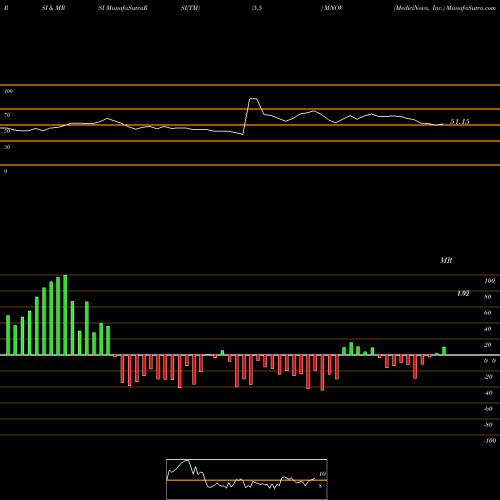The image size is (500, 500).
Task: Select the MNOV ticker symbol text
Action: (x=333, y=8)
